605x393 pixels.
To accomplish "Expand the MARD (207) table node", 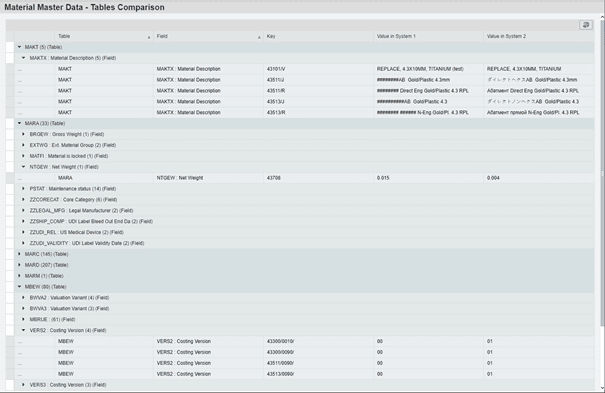I will tap(19, 265).
